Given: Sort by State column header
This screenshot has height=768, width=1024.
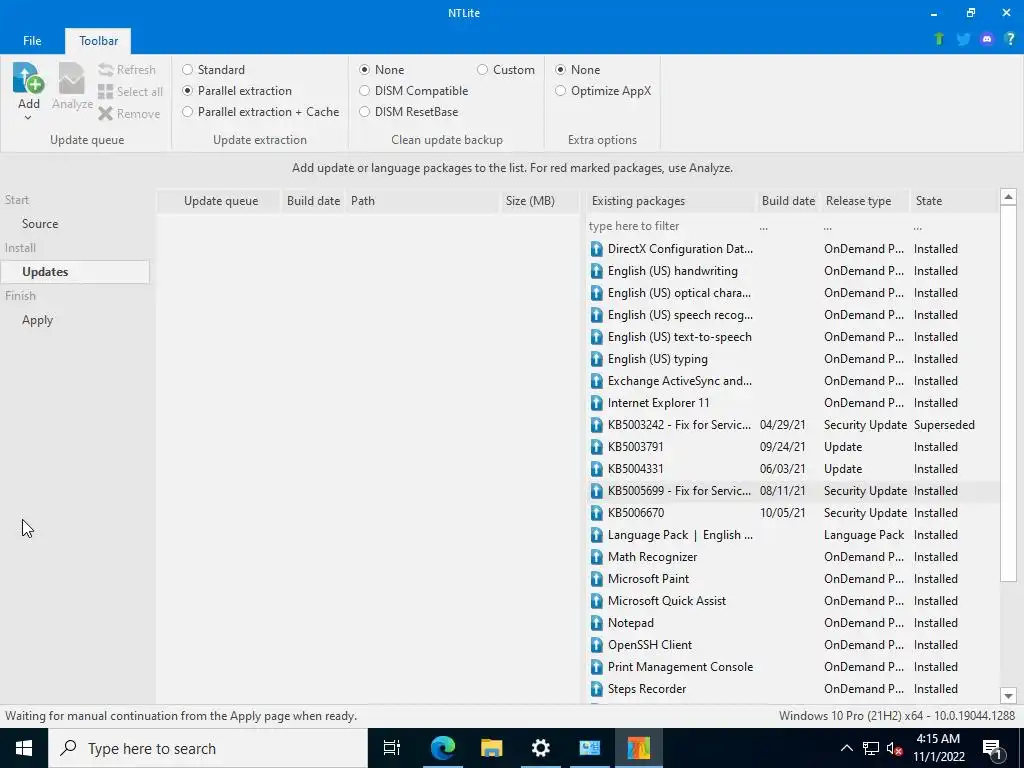Looking at the screenshot, I should 953,201.
